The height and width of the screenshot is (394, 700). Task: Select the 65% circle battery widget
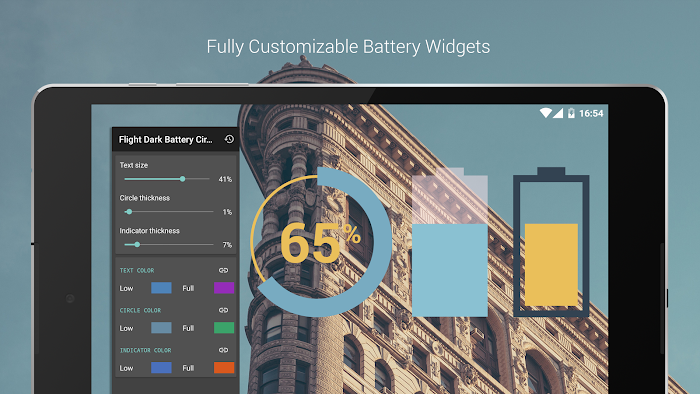click(321, 242)
